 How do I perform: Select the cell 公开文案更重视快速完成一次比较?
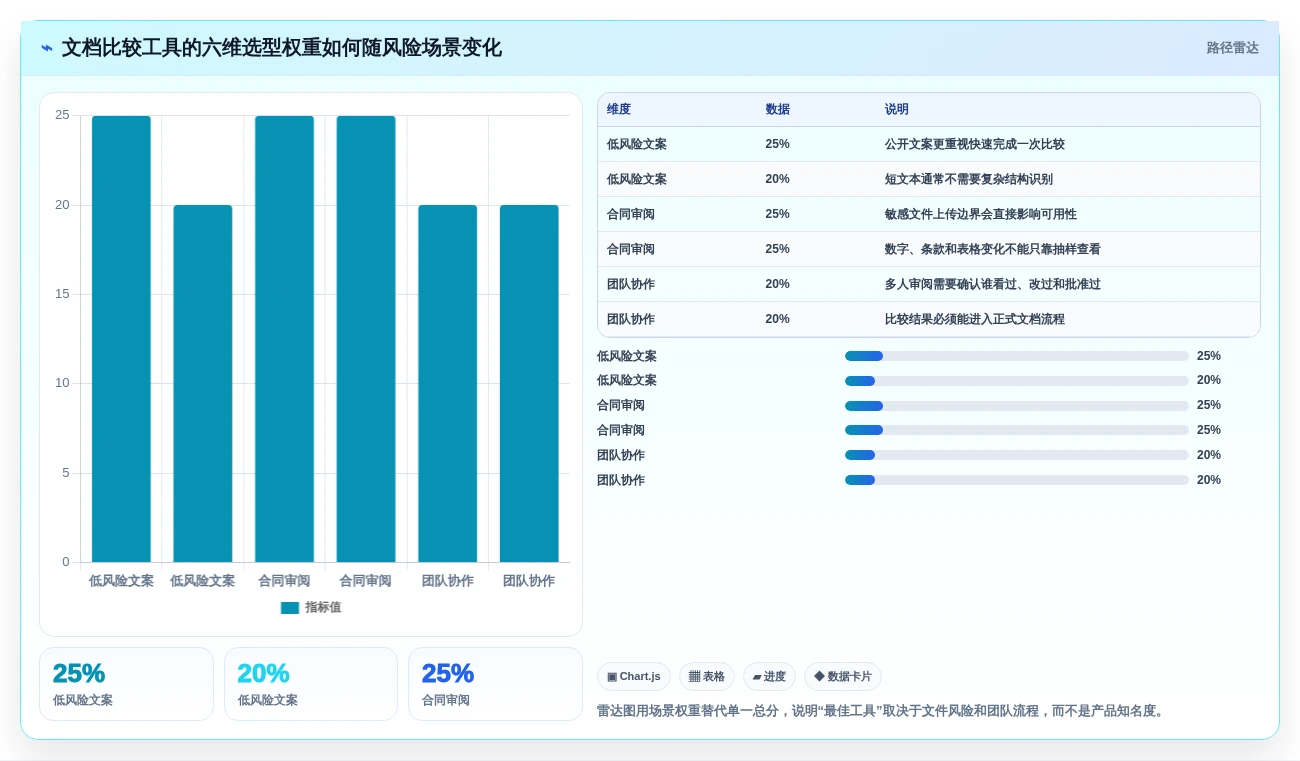[975, 145]
